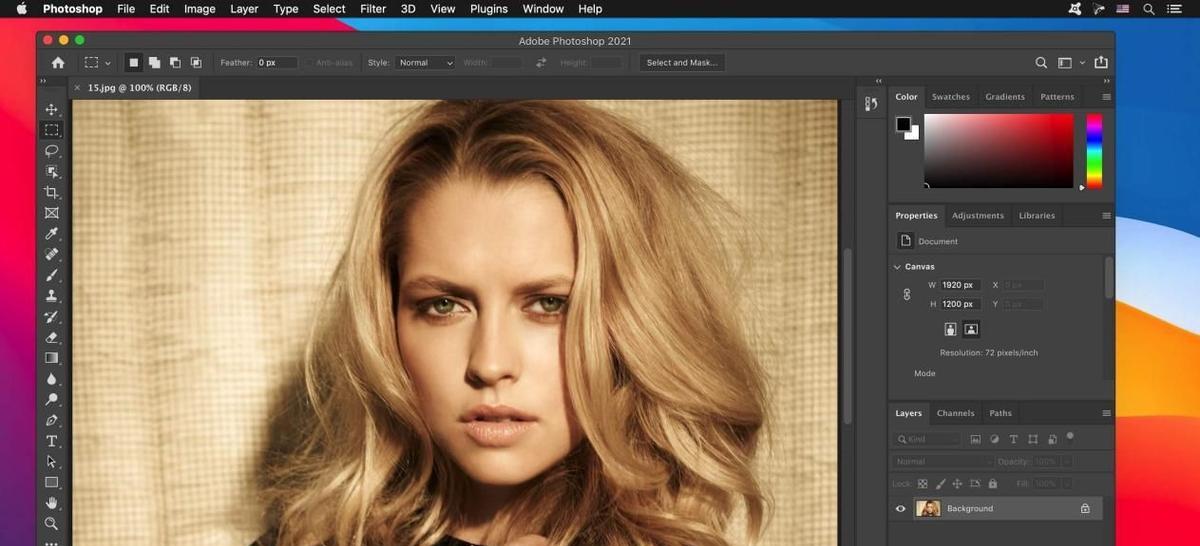Set canvas orientation to landscape
Screen dimensions: 1200x546
[970, 329]
